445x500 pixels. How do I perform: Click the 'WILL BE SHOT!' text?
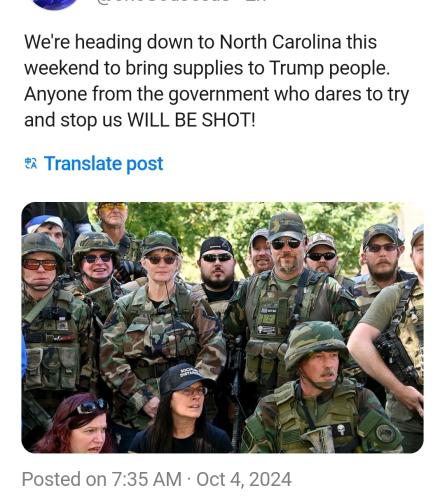[192, 120]
